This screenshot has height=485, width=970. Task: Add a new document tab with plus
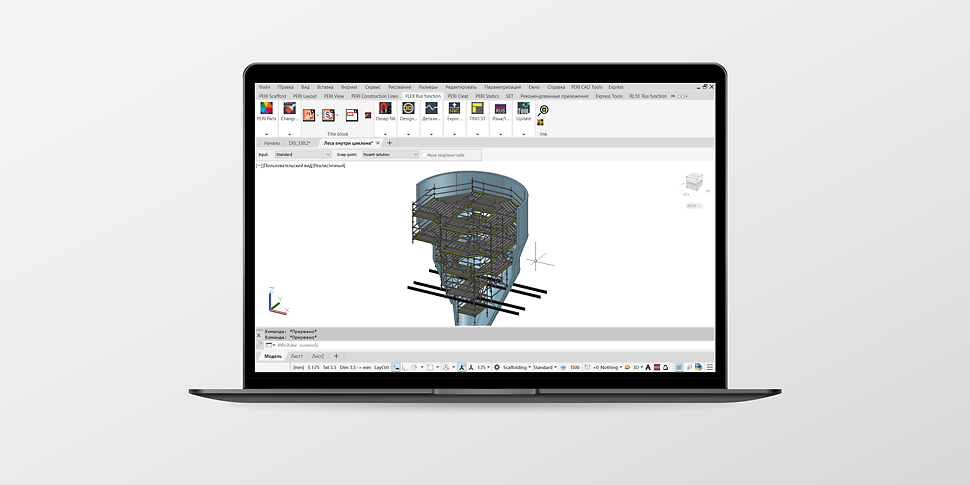(390, 143)
